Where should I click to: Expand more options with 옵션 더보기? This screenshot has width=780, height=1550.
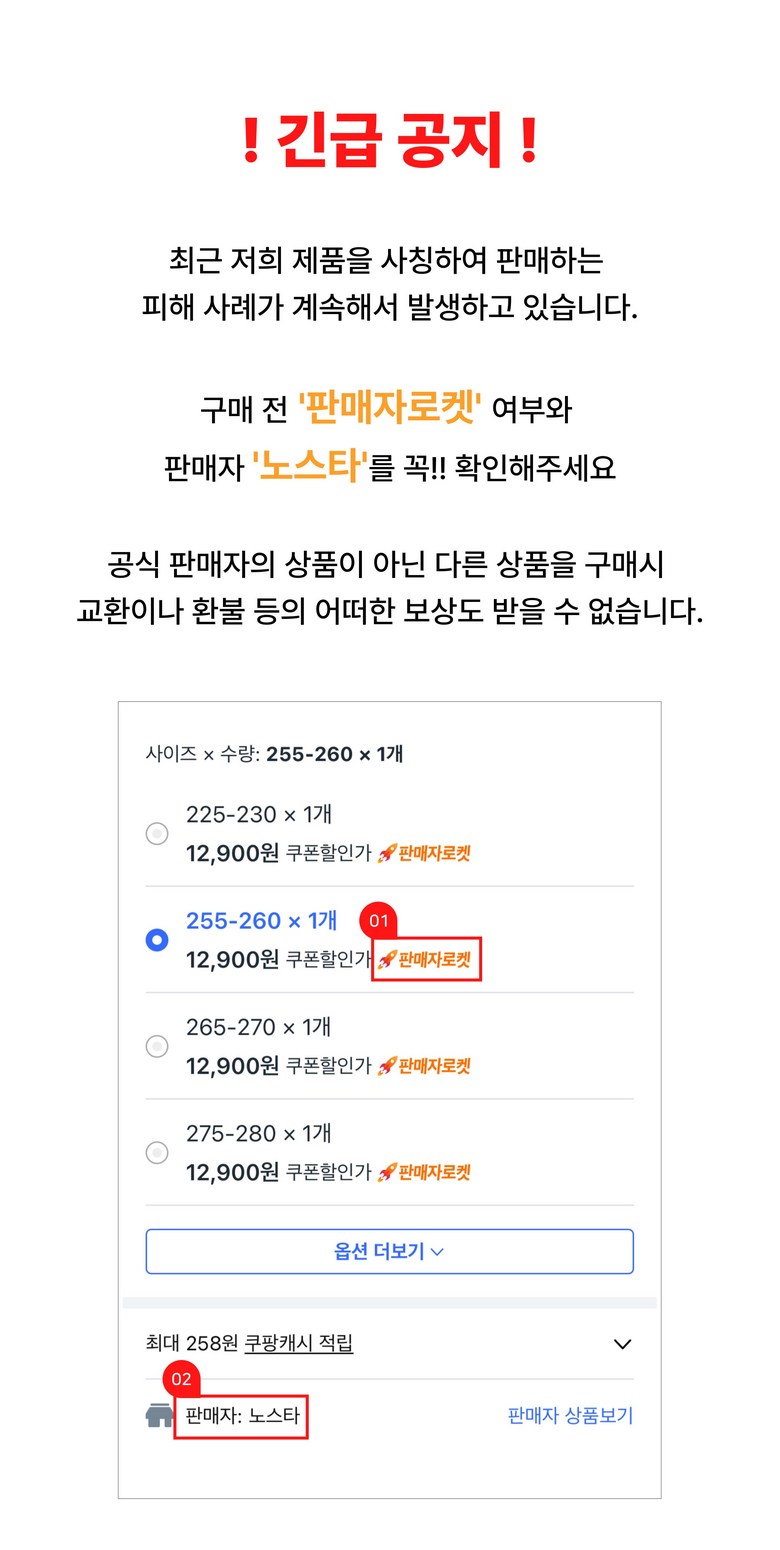click(x=389, y=1251)
